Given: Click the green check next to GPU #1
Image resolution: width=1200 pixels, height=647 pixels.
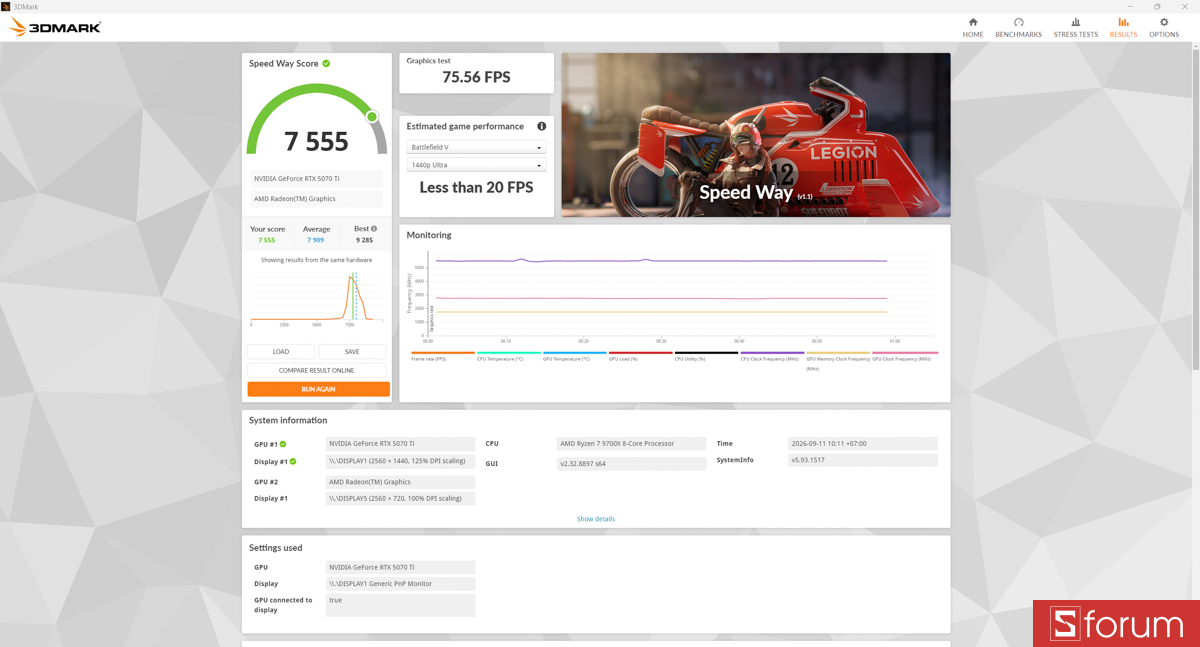Looking at the screenshot, I should [283, 444].
